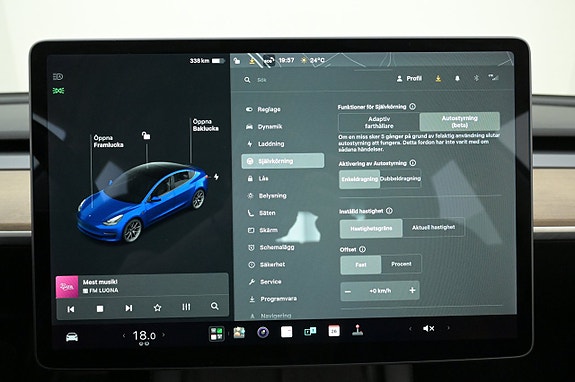Skip to previous station

(71, 309)
